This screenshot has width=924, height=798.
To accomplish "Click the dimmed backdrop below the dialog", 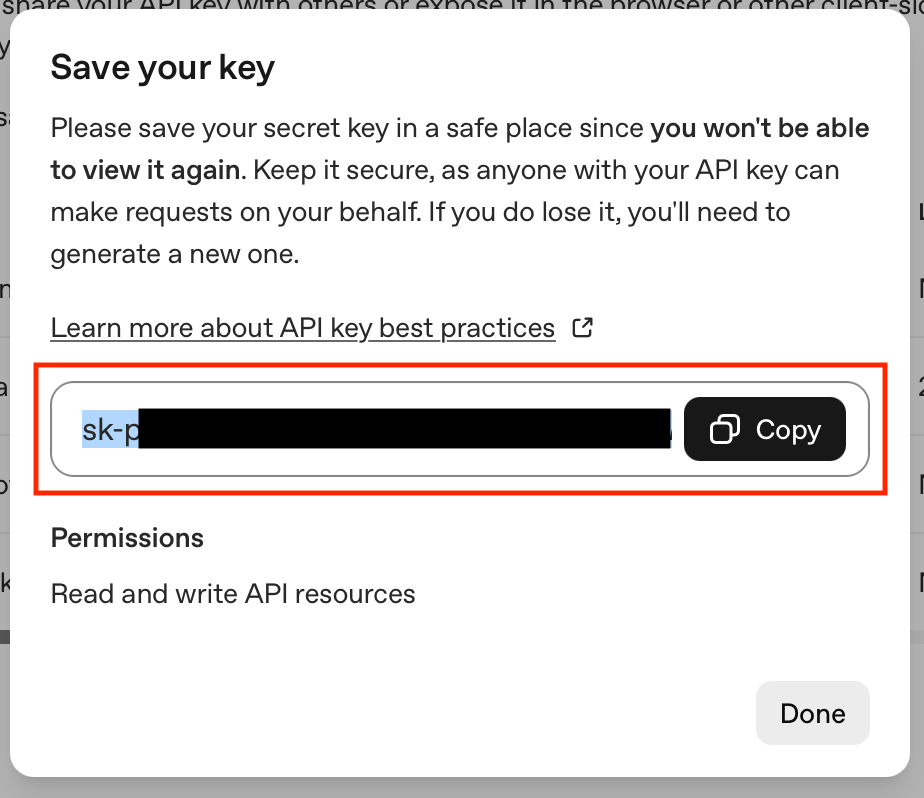I will click(x=460, y=787).
